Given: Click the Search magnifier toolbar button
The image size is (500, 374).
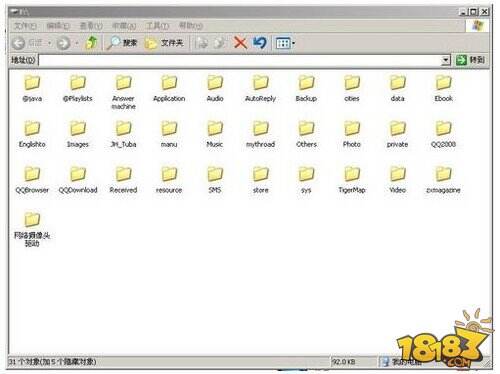Looking at the screenshot, I should click(x=122, y=43).
